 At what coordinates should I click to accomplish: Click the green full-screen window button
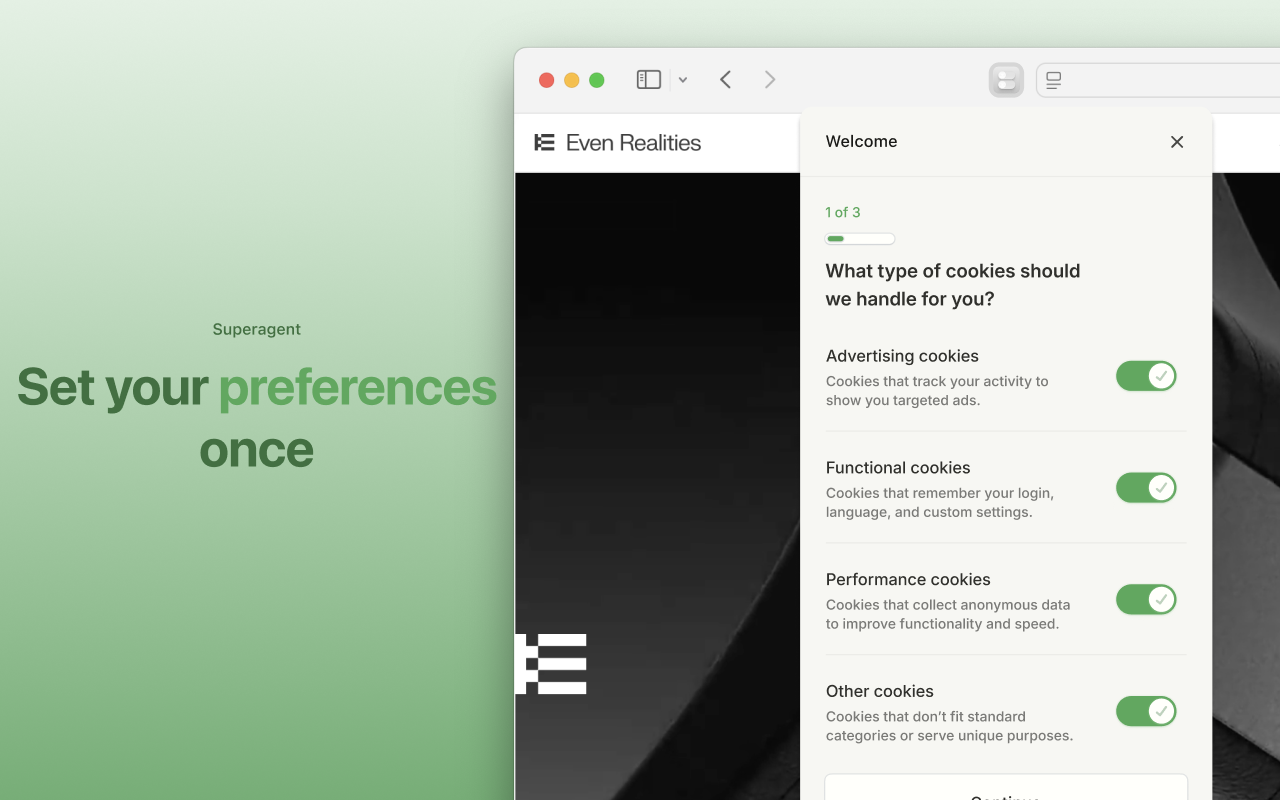pos(597,80)
